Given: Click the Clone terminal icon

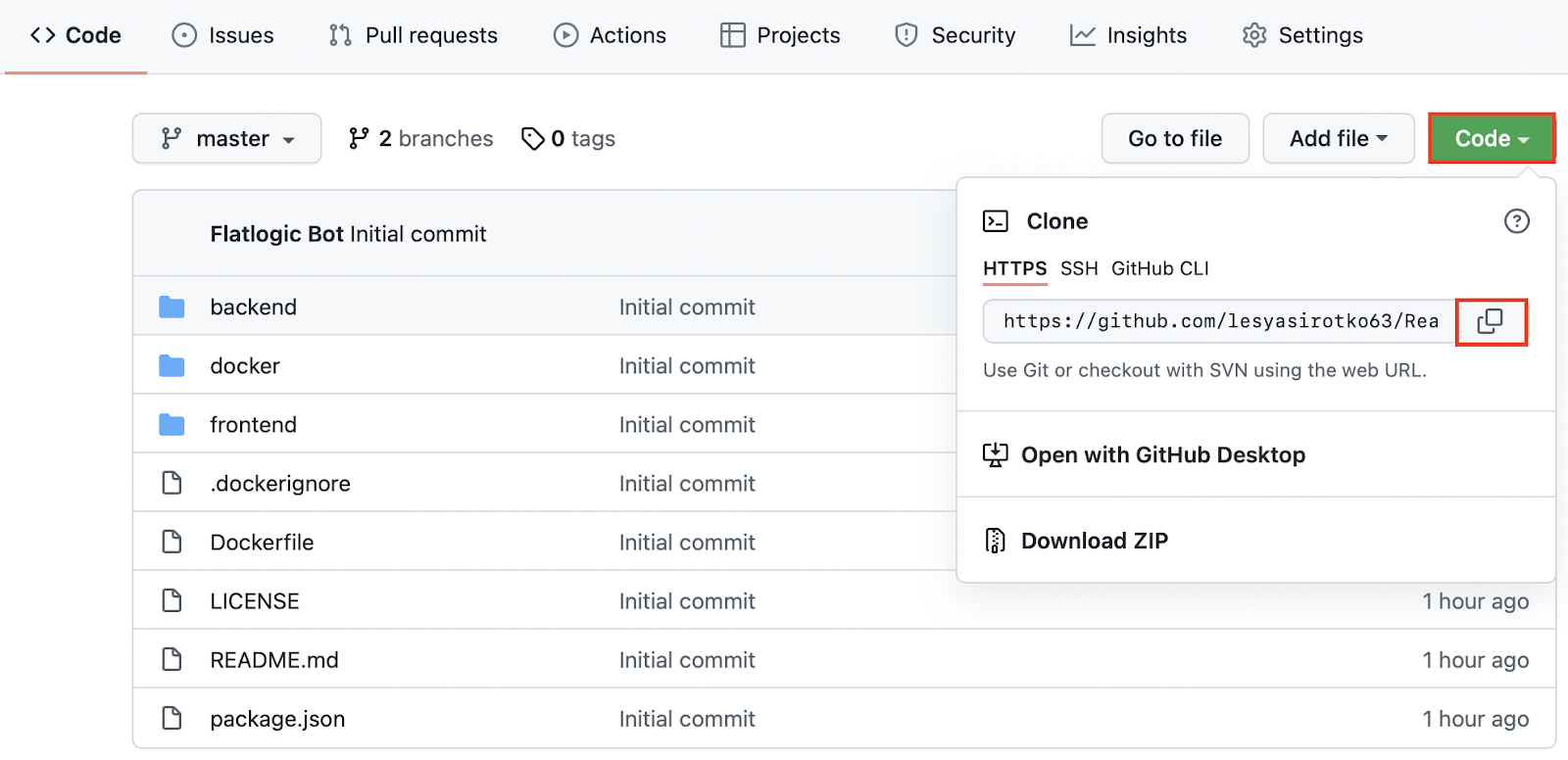Looking at the screenshot, I should 996,221.
